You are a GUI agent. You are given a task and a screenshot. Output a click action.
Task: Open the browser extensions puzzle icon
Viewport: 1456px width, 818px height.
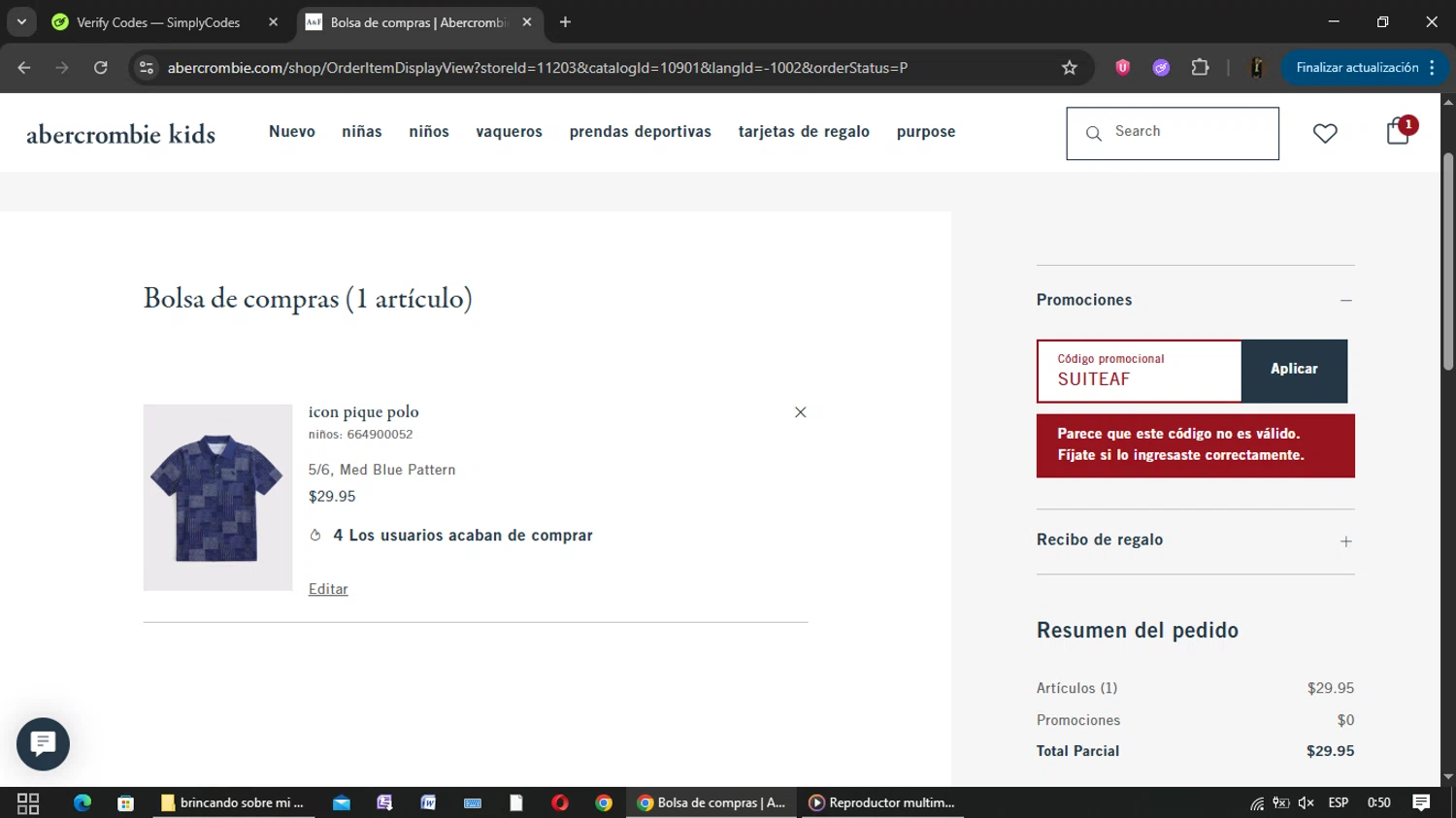(x=1201, y=68)
